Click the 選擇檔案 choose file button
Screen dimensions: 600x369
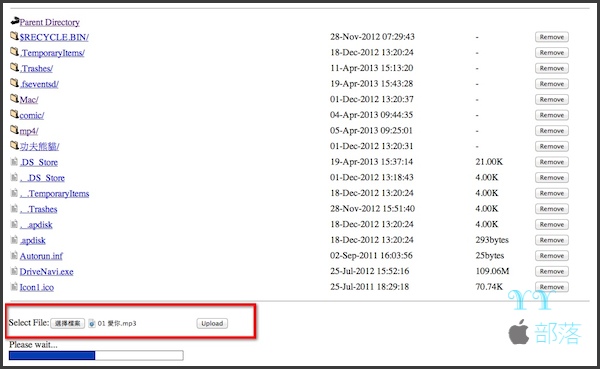[x=68, y=323]
